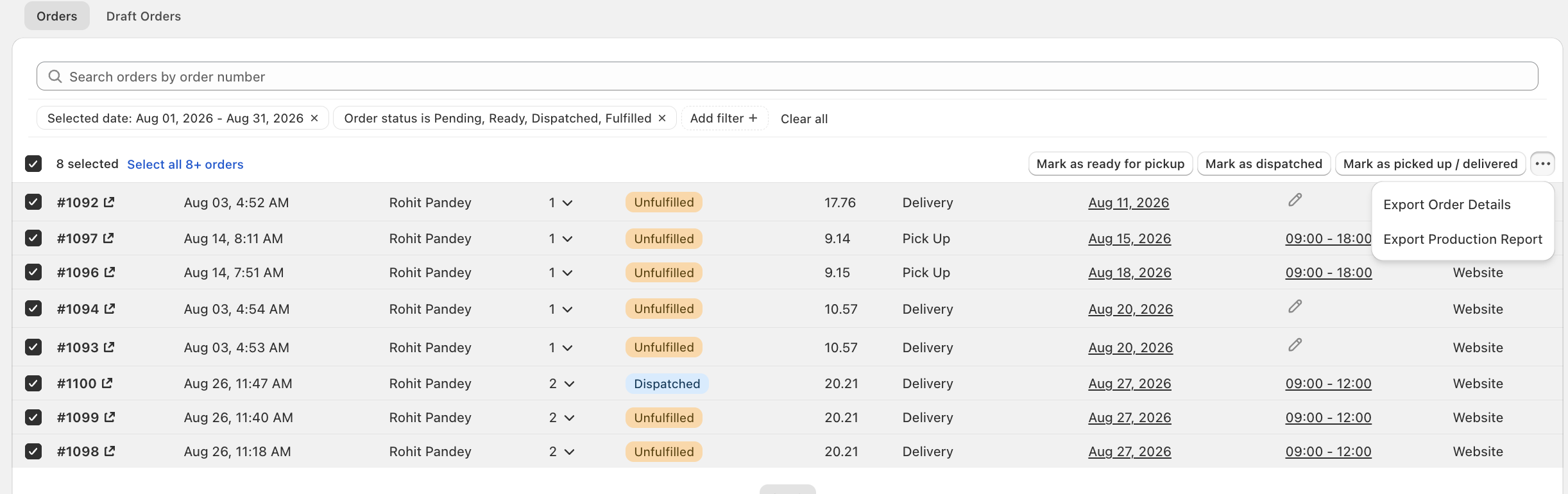The width and height of the screenshot is (1568, 494).
Task: Click the Dispatched status badge on #1100
Action: pyautogui.click(x=667, y=384)
